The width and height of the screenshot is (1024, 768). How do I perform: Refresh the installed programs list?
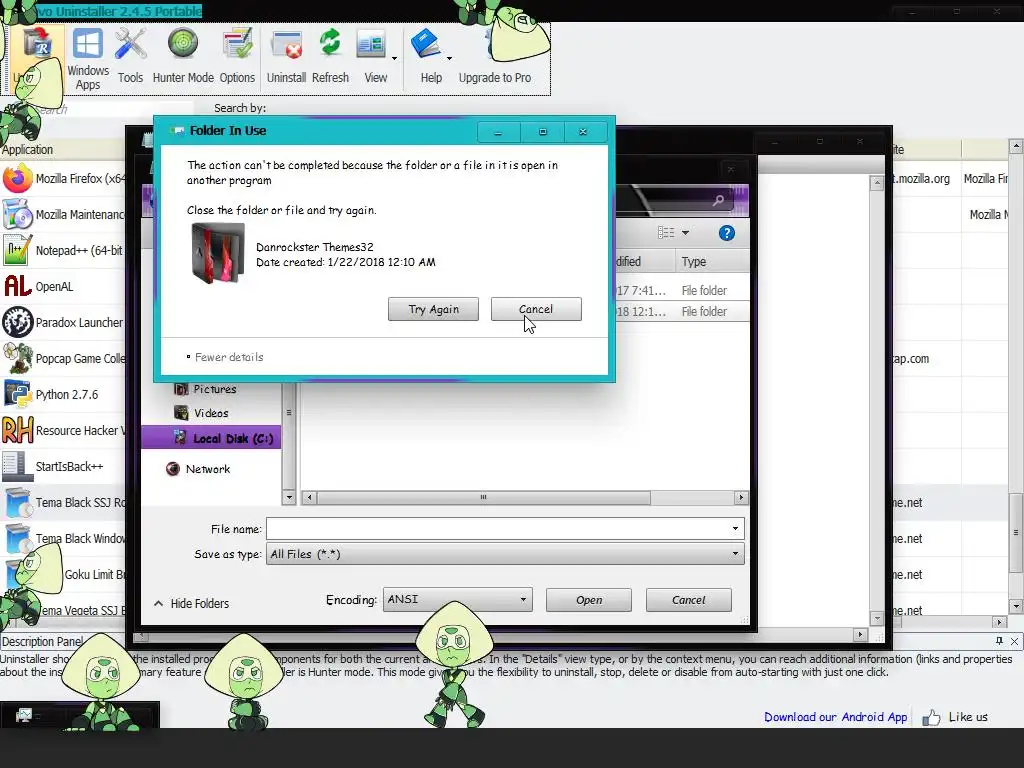point(330,57)
